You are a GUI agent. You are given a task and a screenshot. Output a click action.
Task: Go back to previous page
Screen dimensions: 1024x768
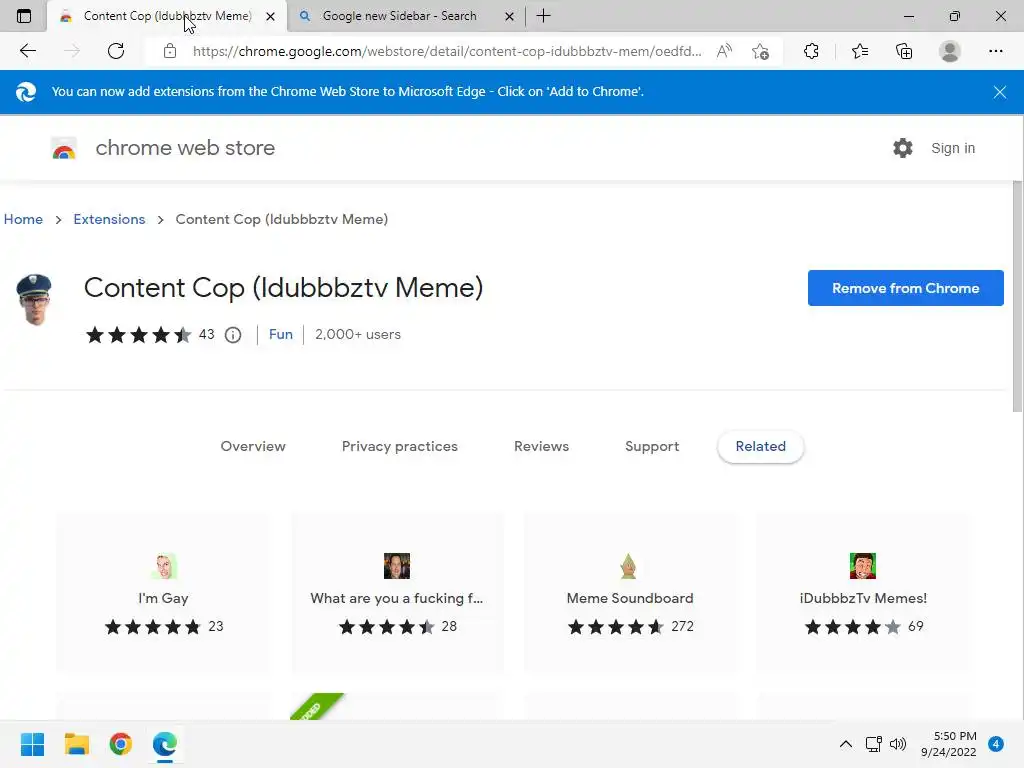(27, 51)
